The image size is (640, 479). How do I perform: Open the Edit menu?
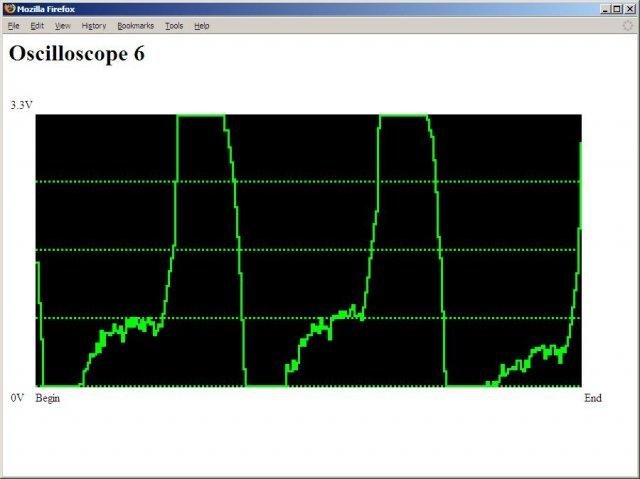click(x=37, y=26)
